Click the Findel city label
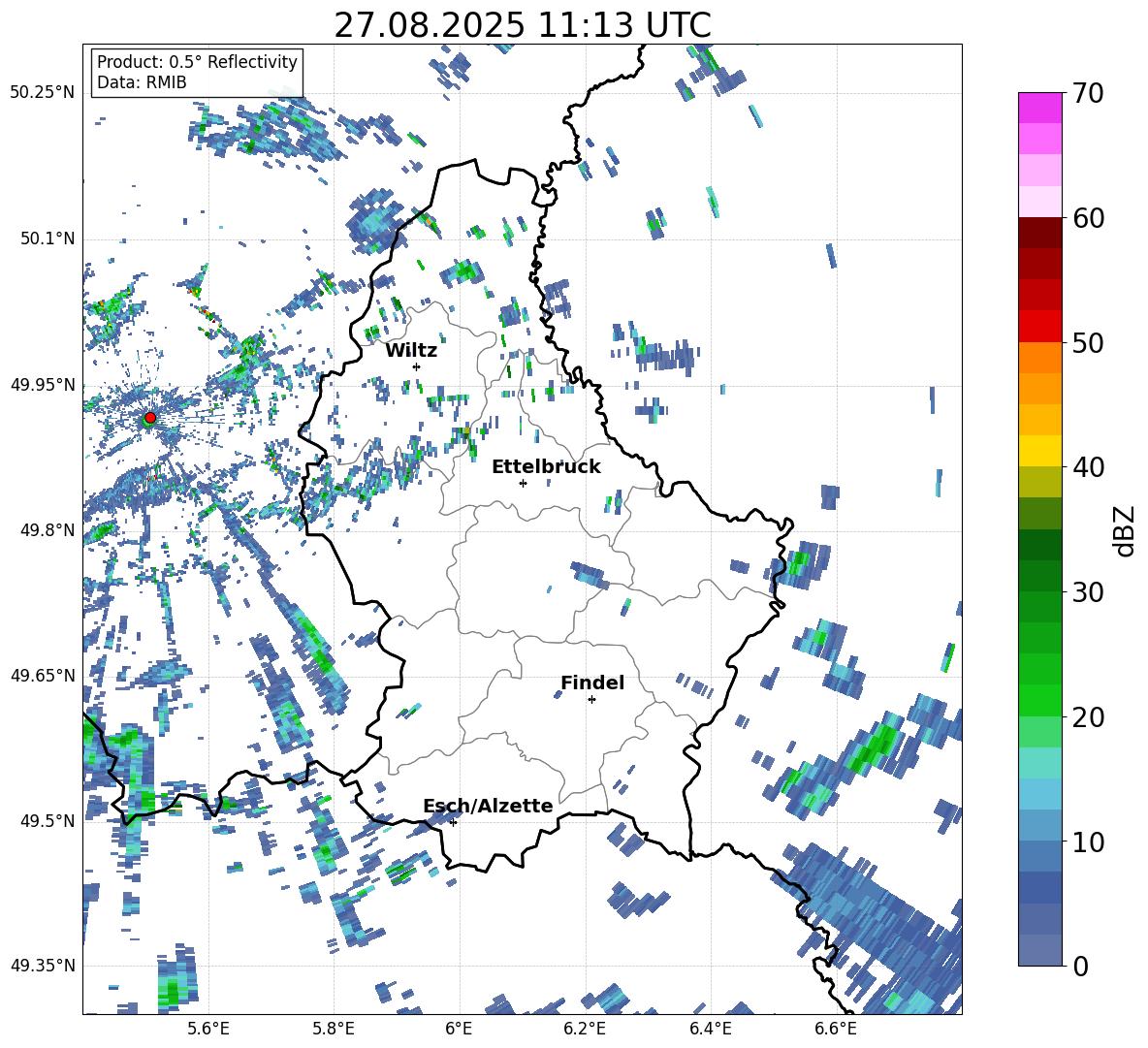 [592, 683]
